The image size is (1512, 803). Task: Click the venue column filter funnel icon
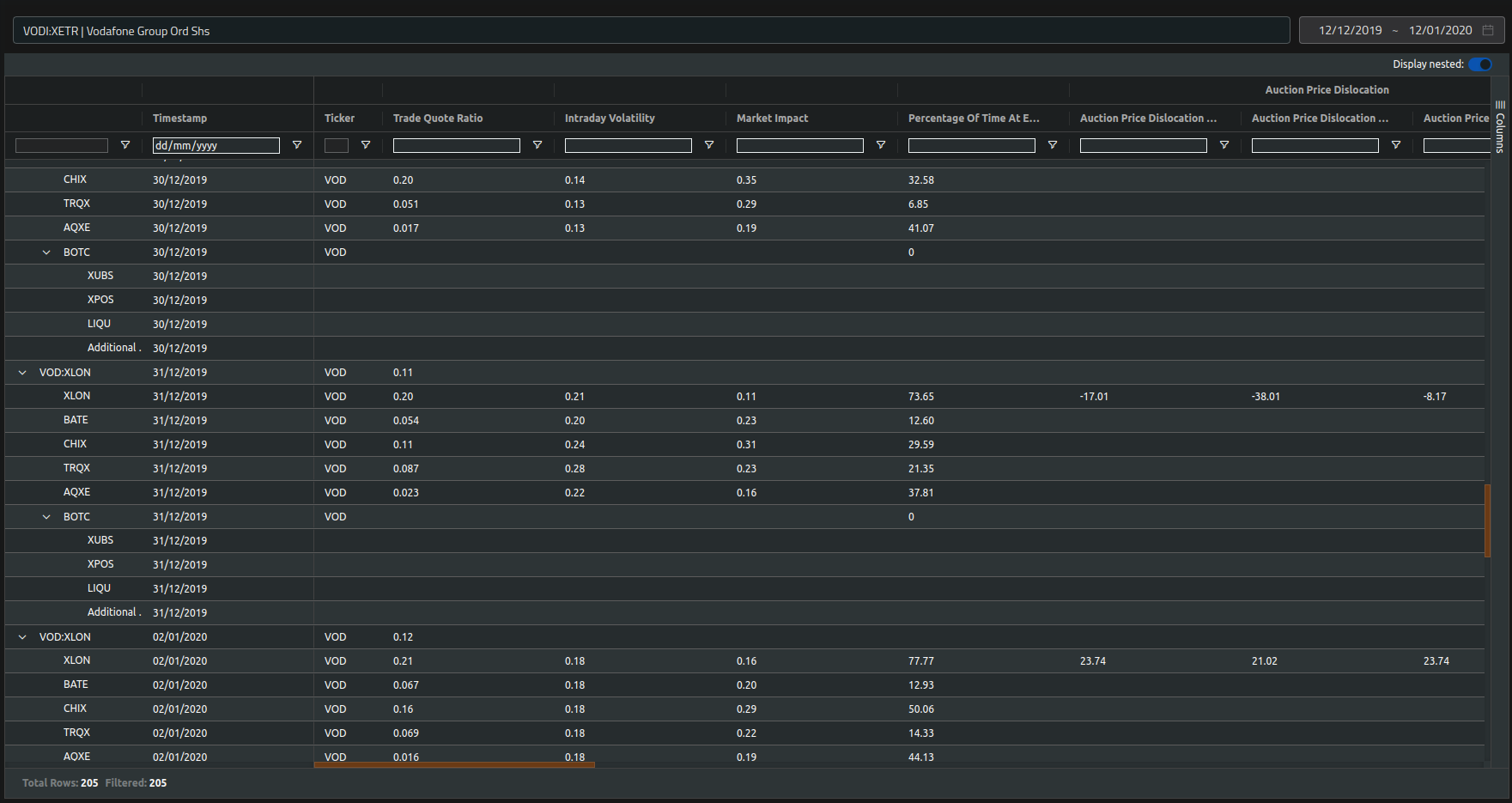pyautogui.click(x=125, y=145)
